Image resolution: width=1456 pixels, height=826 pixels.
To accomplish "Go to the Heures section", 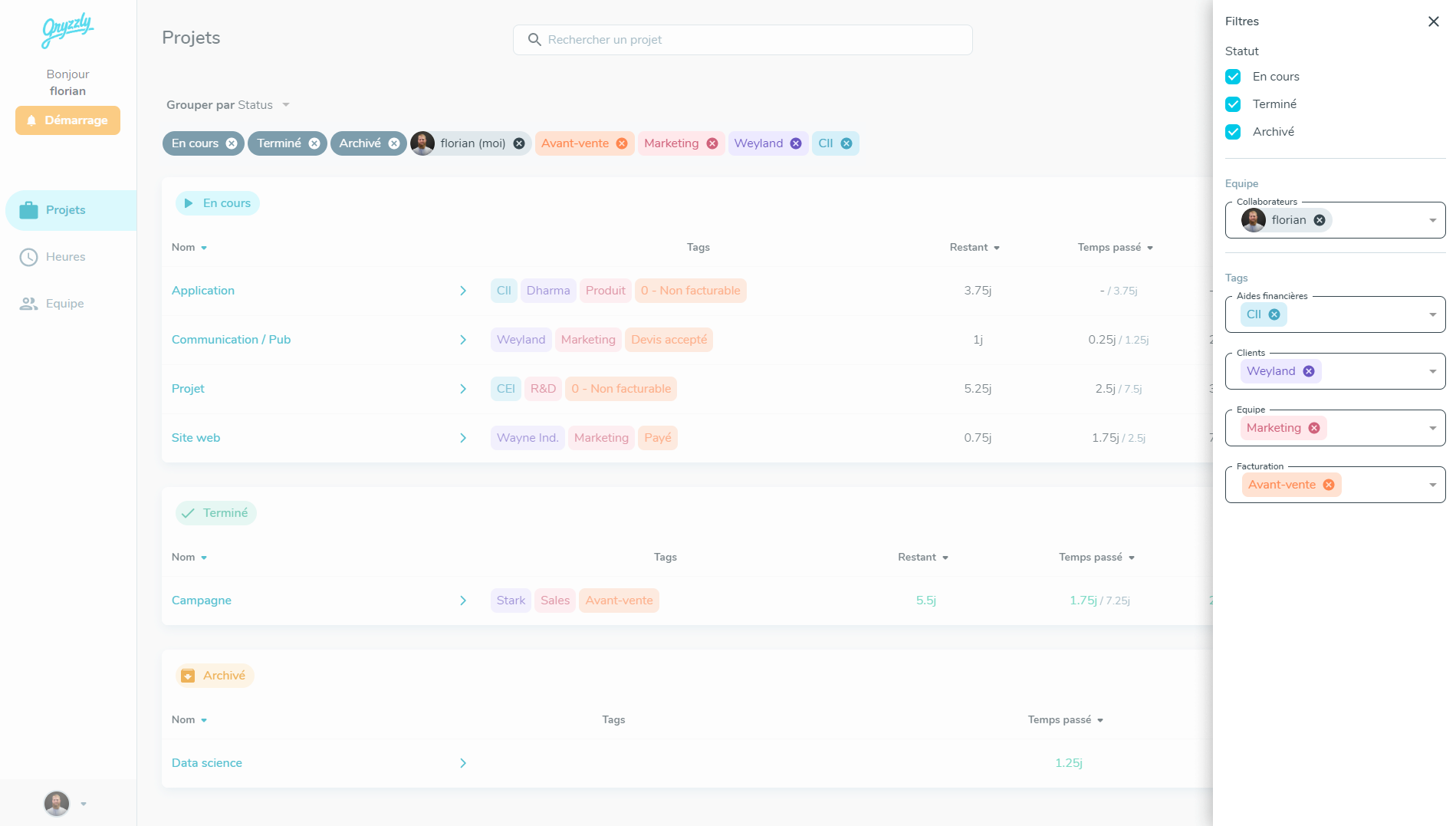I will (x=65, y=257).
